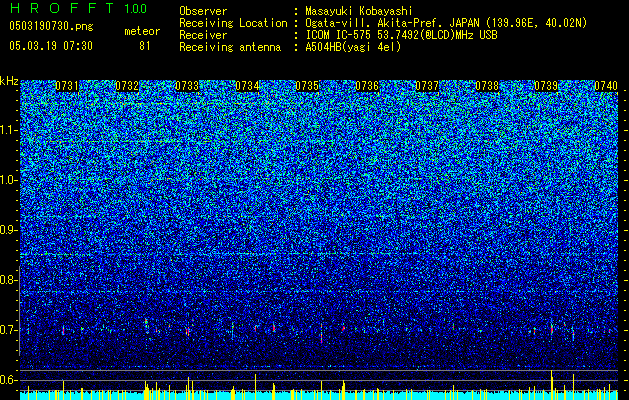Viewport: 629px width, 400px height.
Task: Click the 0.8 frequency axis label
Action: coord(9,280)
